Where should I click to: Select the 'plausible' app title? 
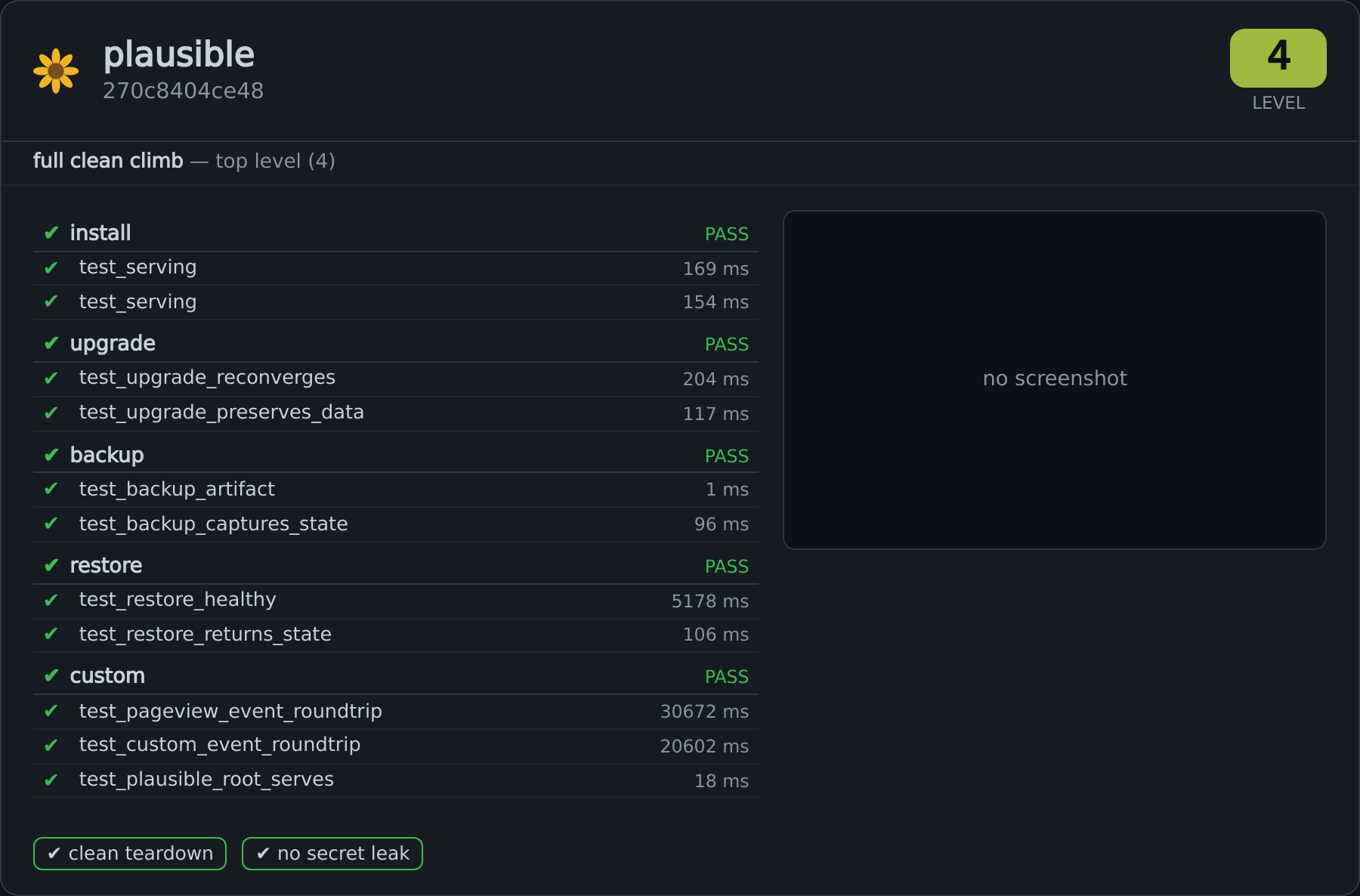coord(179,55)
